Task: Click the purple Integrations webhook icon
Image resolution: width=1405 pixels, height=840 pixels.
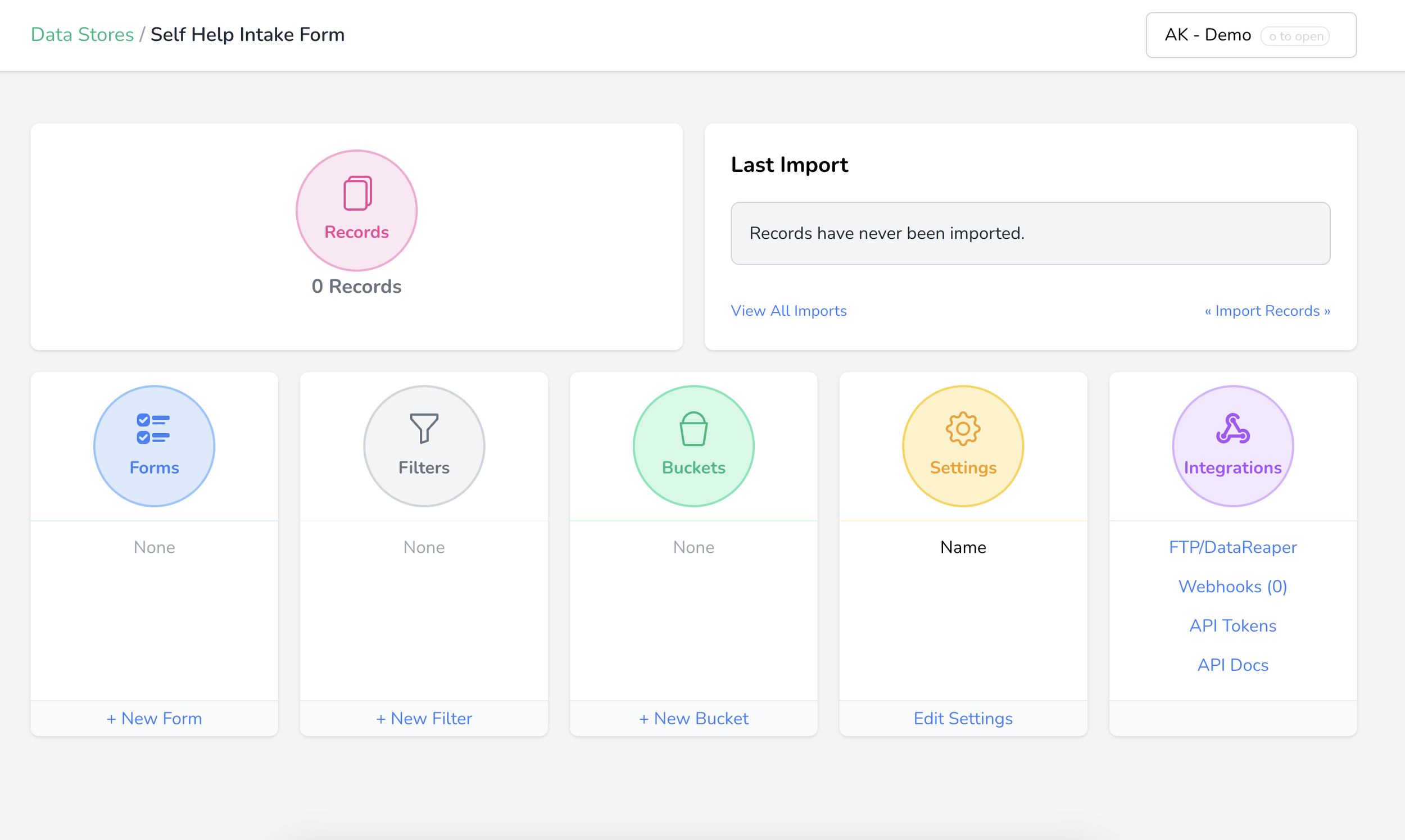Action: pyautogui.click(x=1233, y=446)
